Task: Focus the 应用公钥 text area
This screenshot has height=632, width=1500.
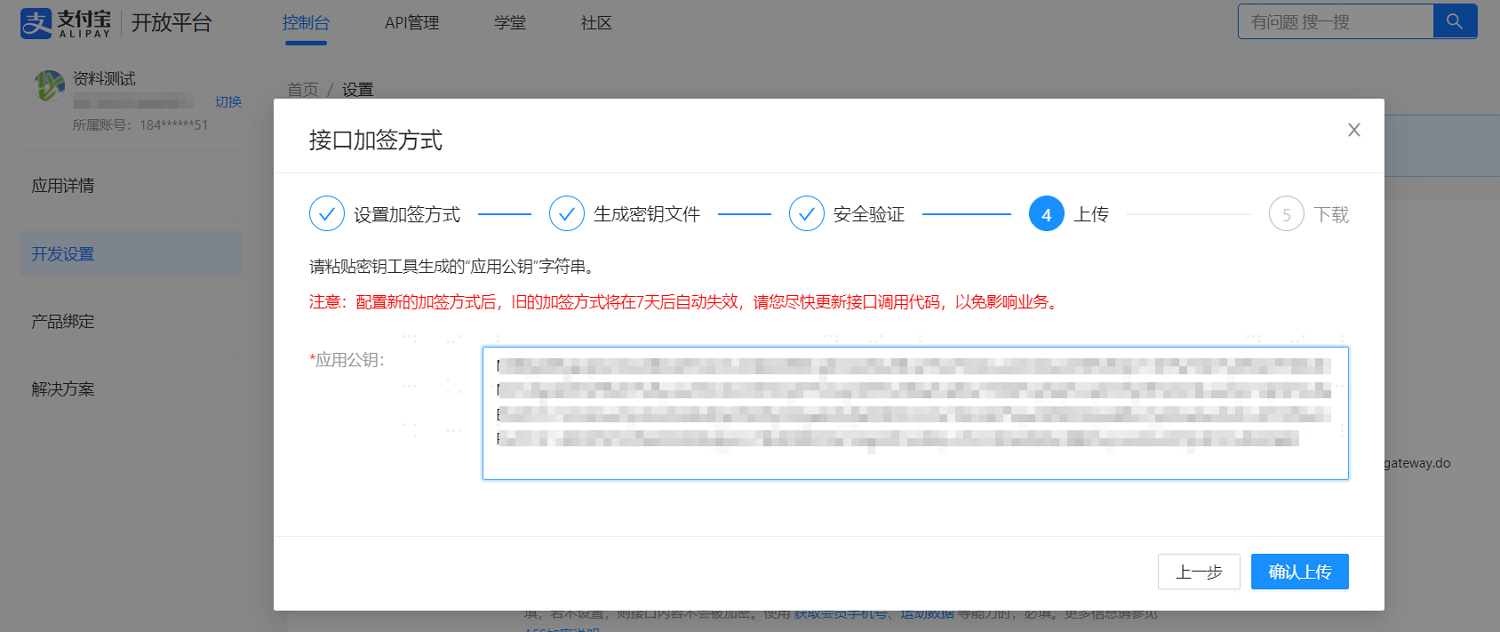Action: coord(915,413)
